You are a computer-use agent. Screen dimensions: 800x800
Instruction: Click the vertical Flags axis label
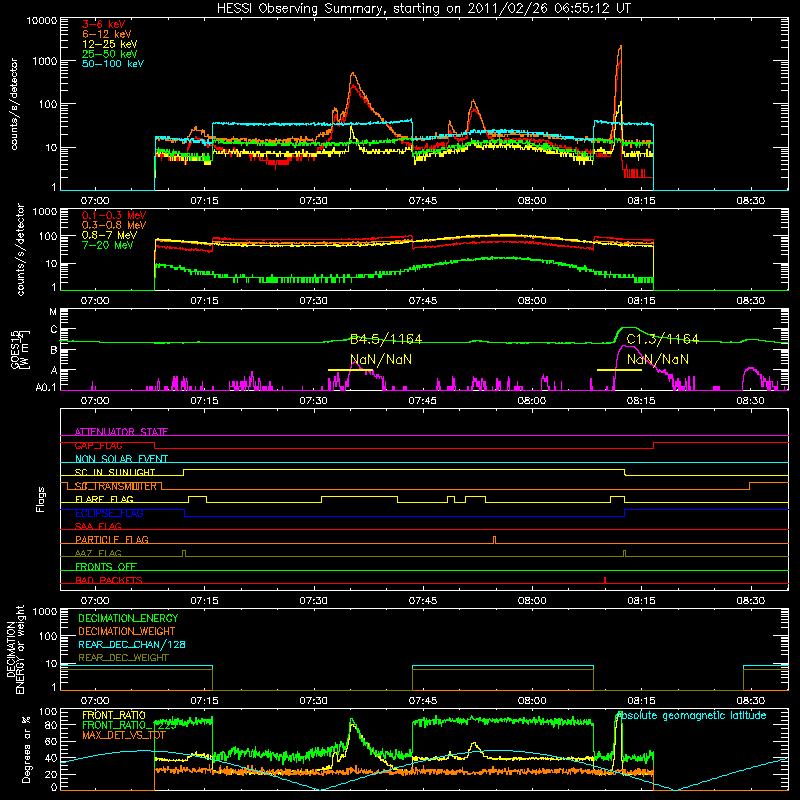(41, 499)
